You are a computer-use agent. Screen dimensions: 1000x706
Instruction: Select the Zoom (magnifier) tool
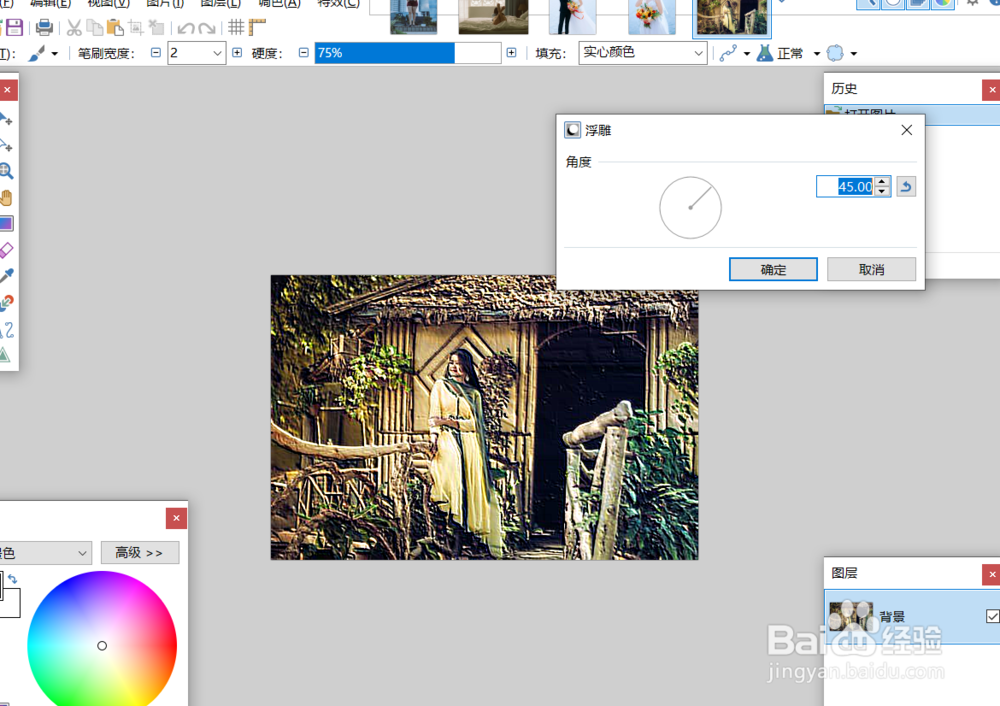7,170
